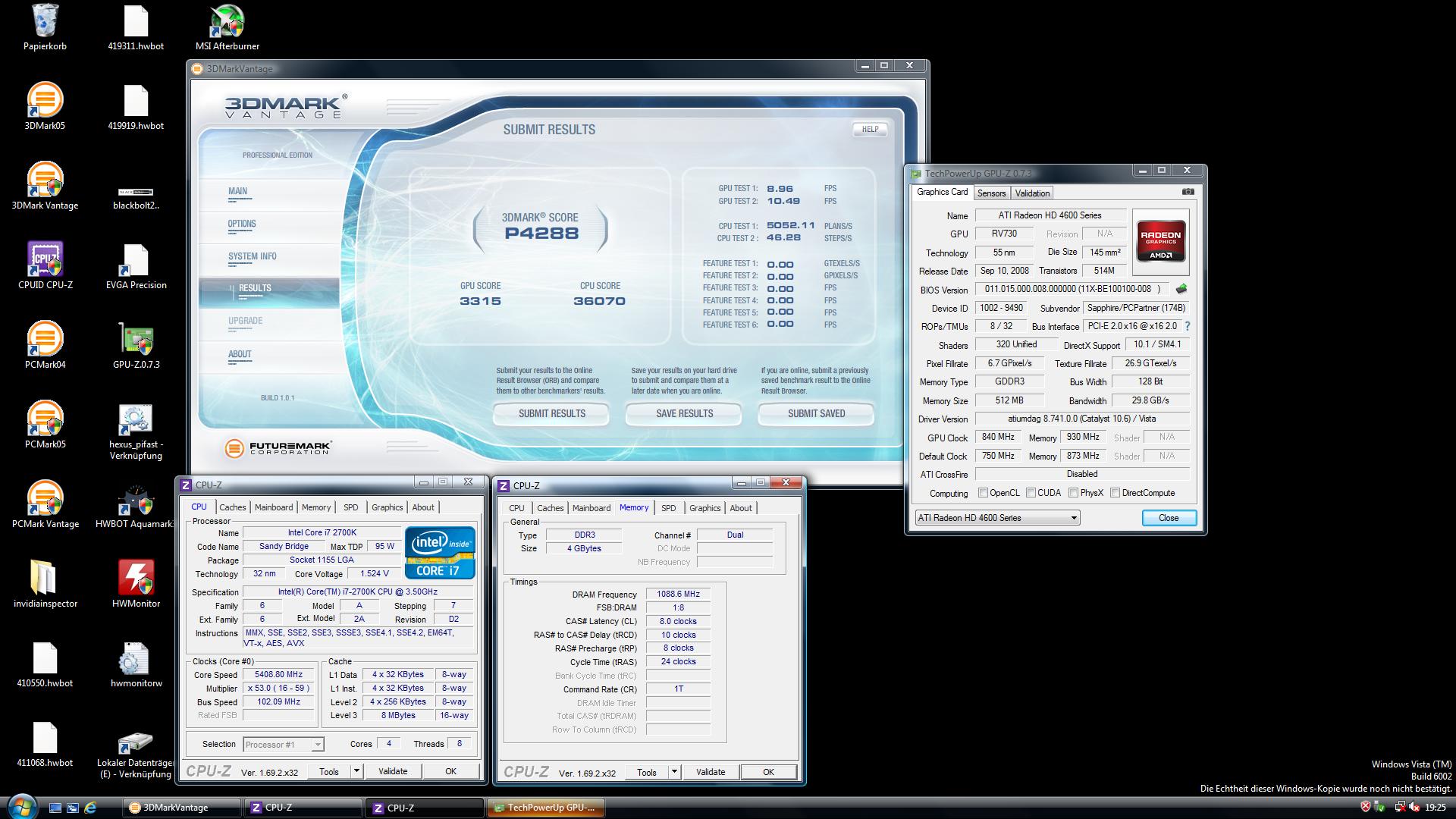Open the hwmonitorw settings file icon
1456x819 pixels.
pos(136,664)
